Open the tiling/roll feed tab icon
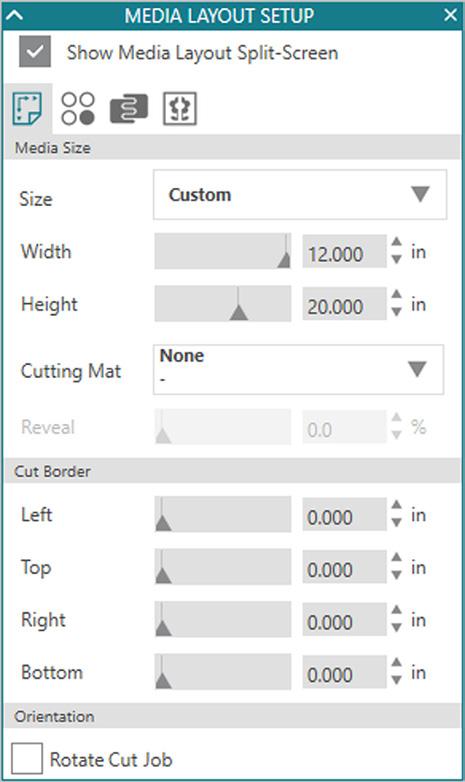Viewport: 465px width, 782px height. pos(129,108)
